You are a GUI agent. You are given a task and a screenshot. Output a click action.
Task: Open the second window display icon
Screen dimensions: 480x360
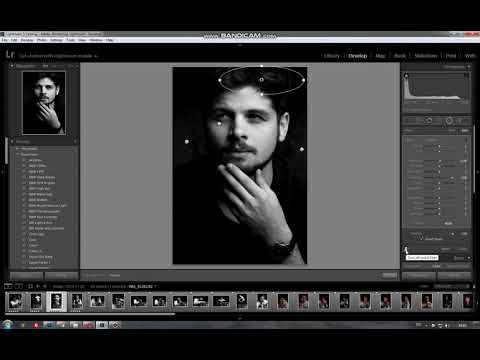19,286
